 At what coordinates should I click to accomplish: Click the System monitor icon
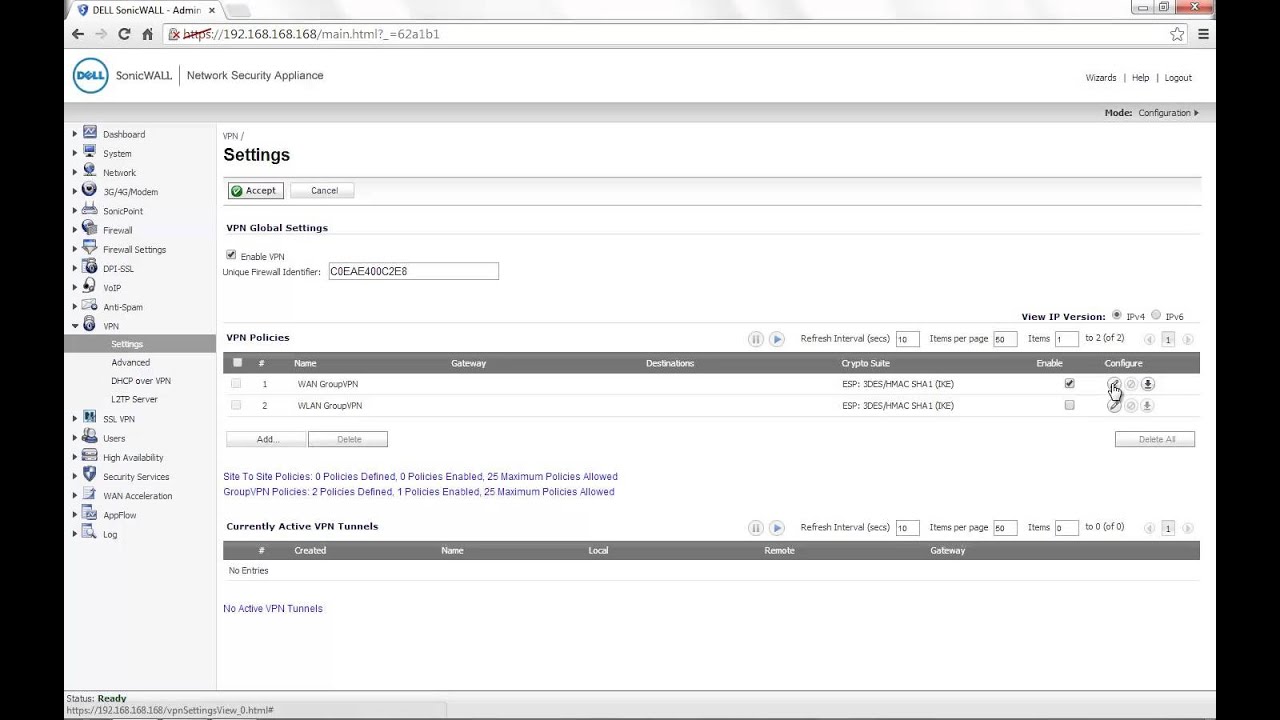(90, 152)
